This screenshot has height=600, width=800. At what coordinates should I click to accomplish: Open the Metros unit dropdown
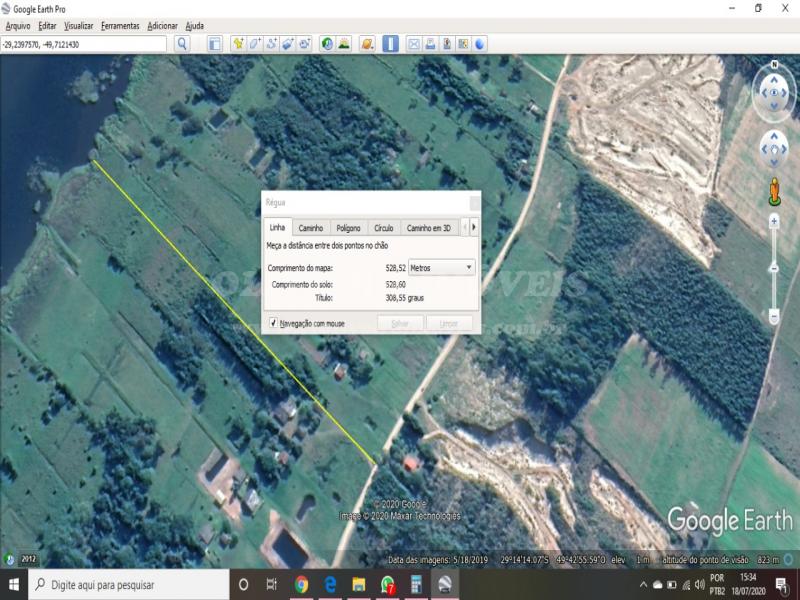coord(442,268)
